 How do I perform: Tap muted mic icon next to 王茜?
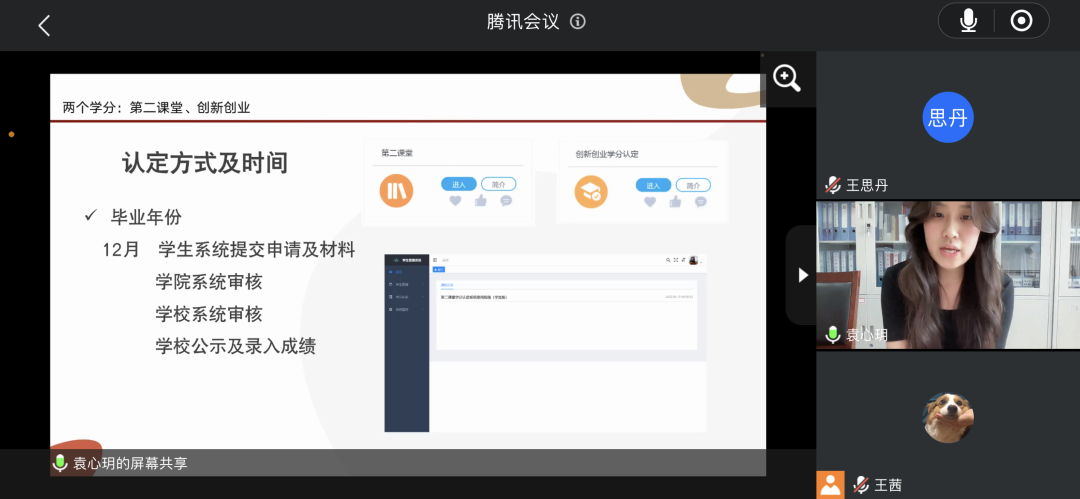861,485
